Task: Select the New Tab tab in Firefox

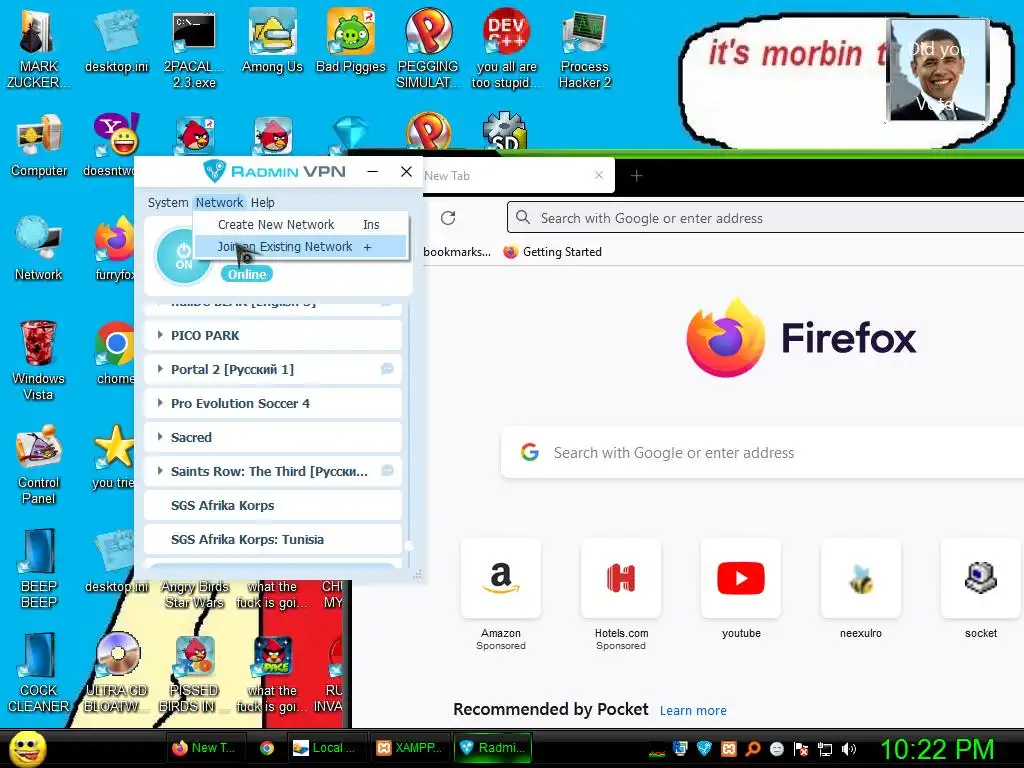Action: click(509, 176)
